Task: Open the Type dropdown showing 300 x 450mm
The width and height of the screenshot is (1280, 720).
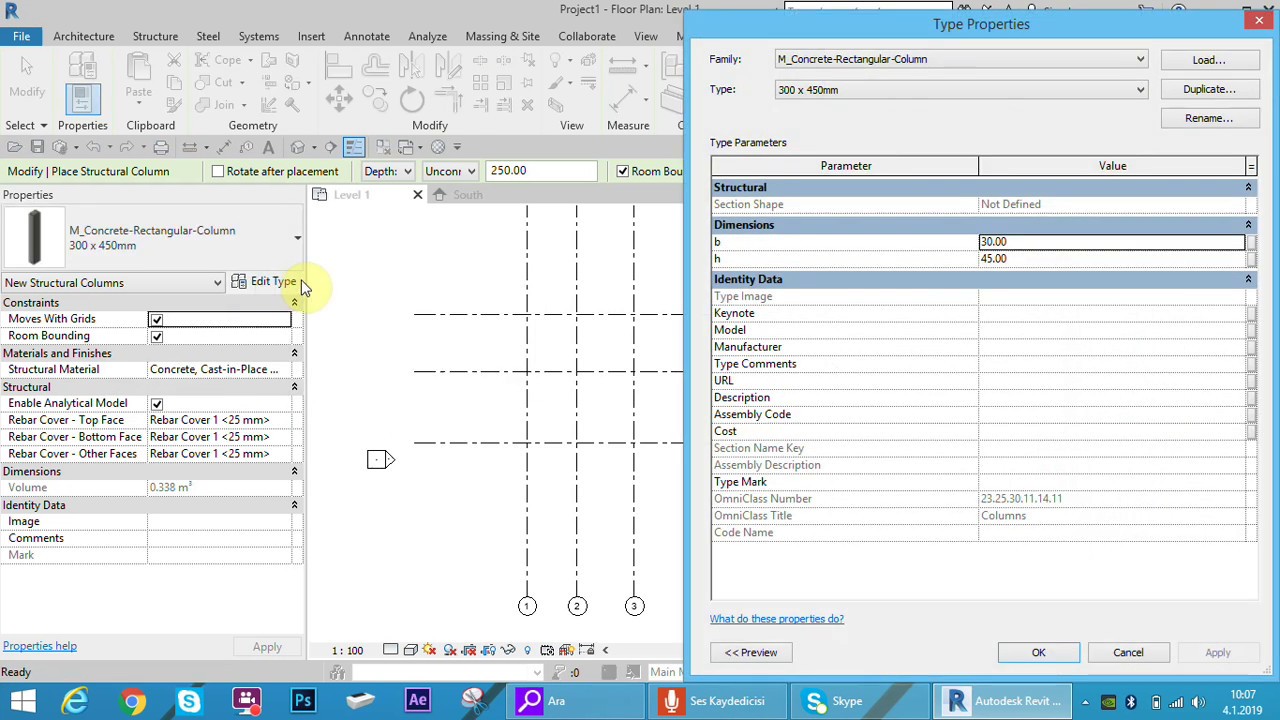Action: [1140, 90]
